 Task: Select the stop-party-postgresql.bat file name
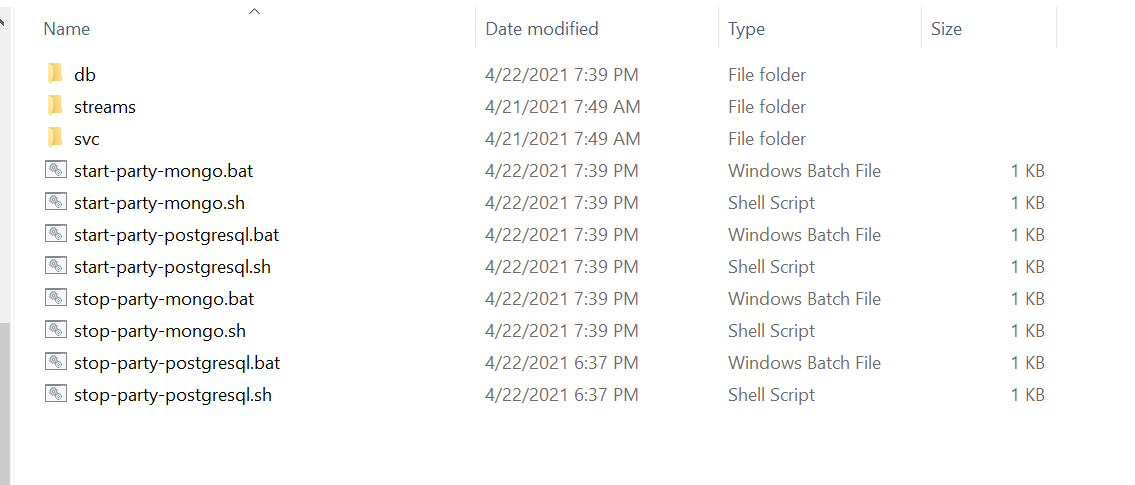tap(177, 363)
